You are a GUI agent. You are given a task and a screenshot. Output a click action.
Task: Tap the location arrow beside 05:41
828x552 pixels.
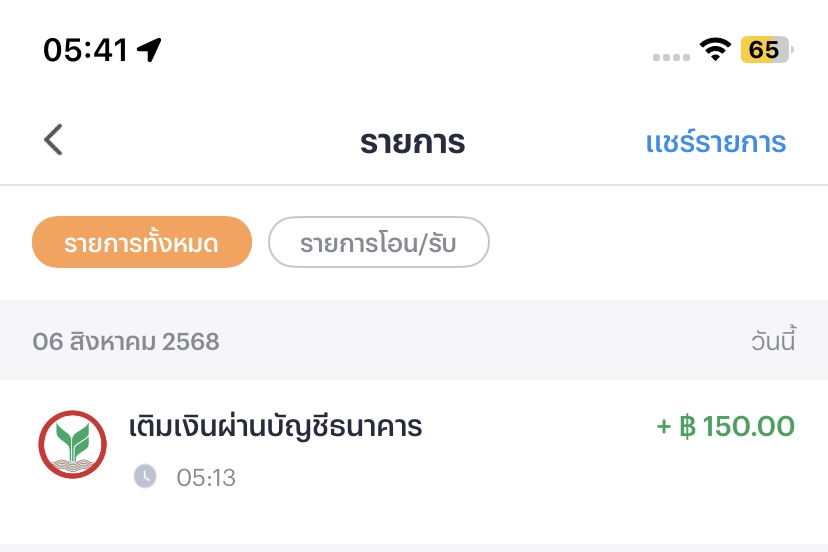149,50
